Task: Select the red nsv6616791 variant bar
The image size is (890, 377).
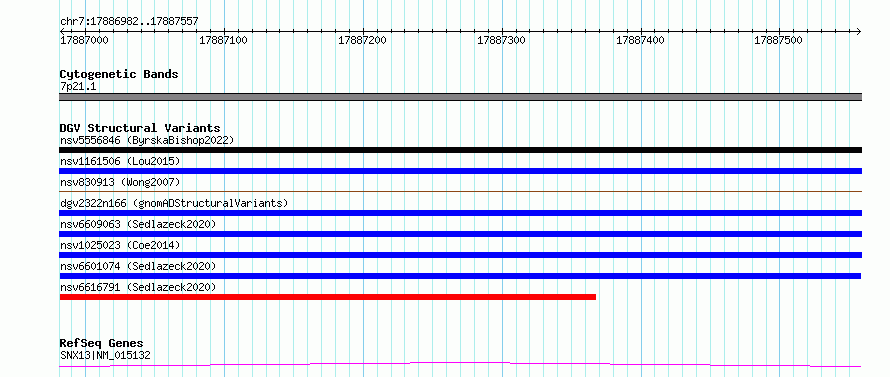Action: coord(328,297)
